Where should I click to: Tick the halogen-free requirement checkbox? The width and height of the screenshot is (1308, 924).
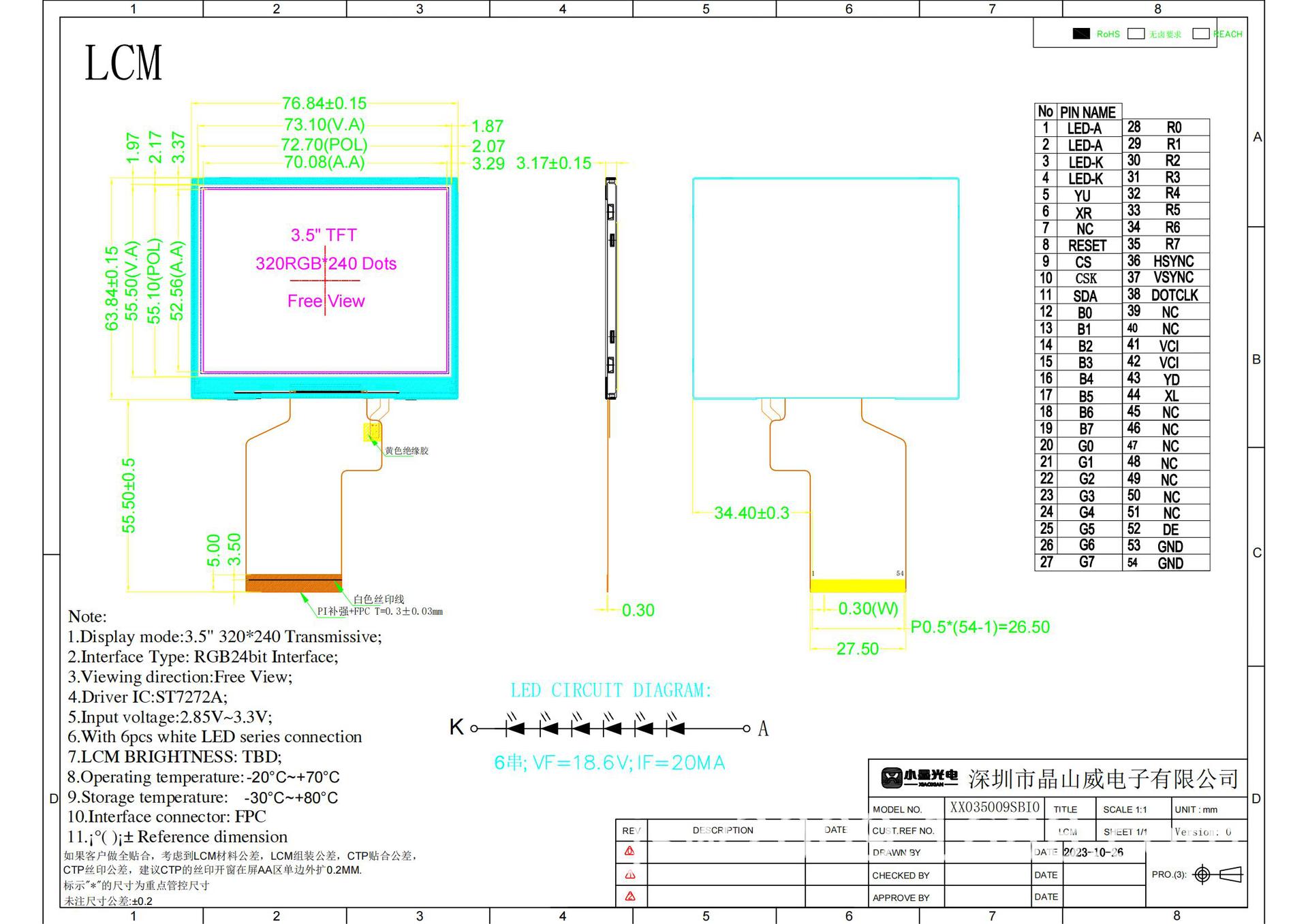point(1136,34)
